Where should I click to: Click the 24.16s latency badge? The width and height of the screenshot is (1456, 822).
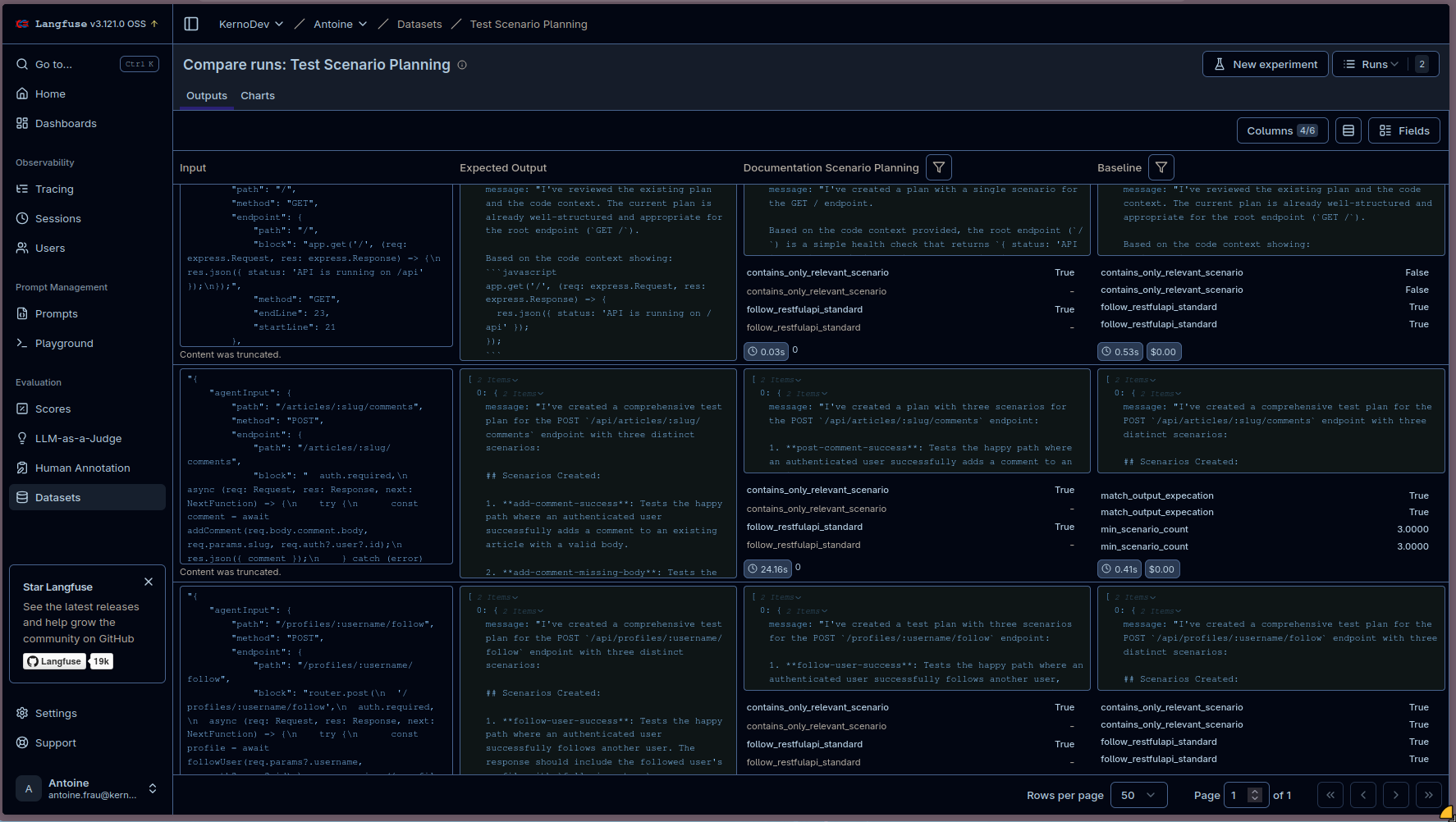(x=767, y=569)
